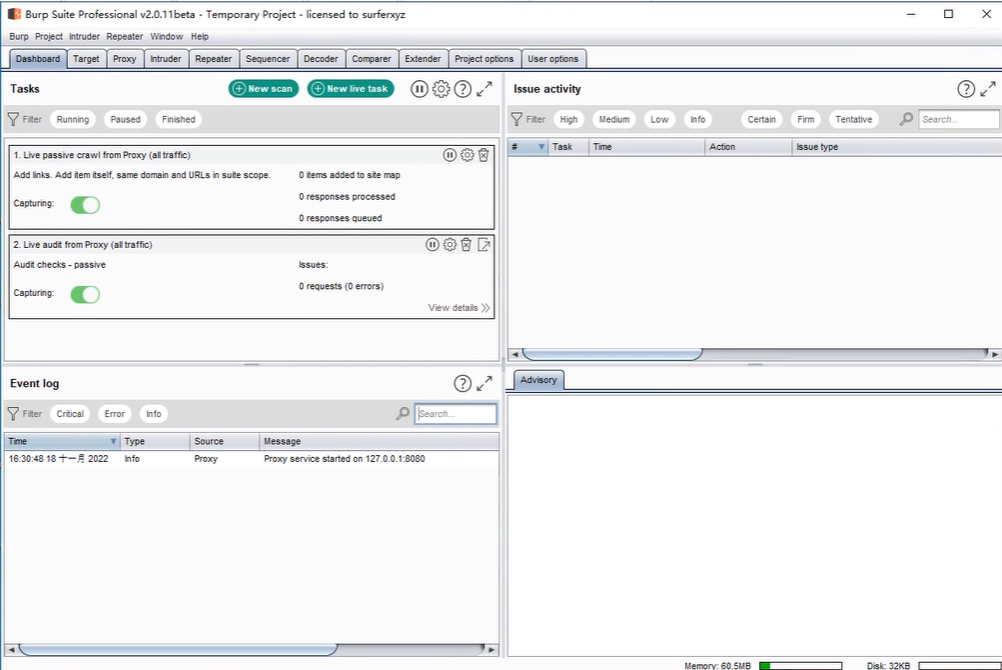Toggle the Medium severity issue filter
1002x670 pixels.
click(614, 119)
